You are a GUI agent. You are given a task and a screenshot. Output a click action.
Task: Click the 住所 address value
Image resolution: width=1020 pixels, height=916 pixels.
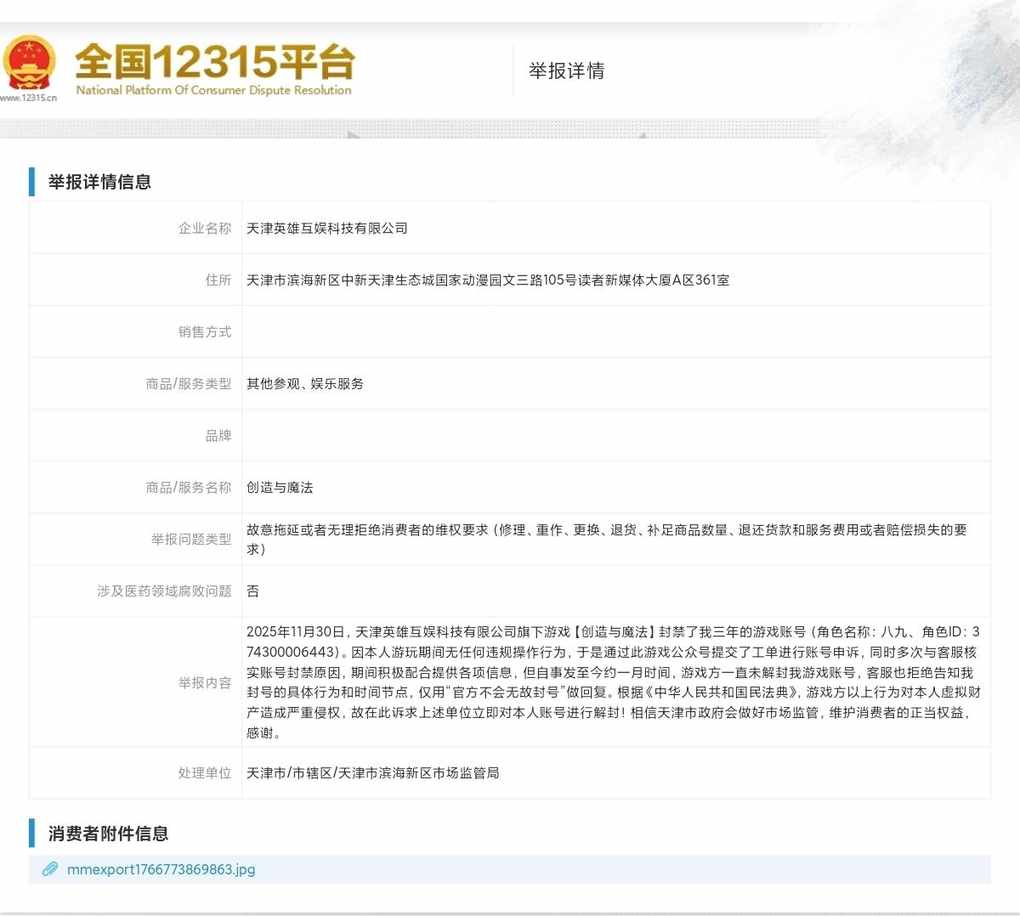coord(488,280)
